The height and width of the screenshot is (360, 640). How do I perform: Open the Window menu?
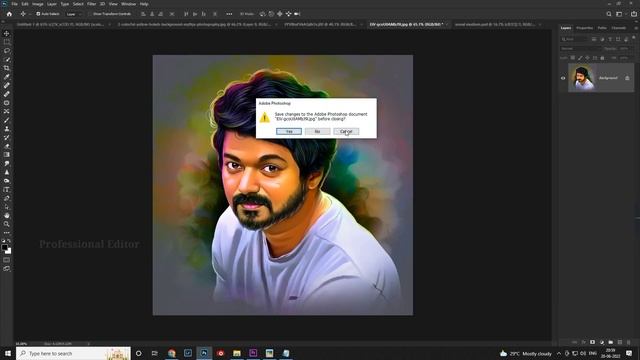click(128, 4)
